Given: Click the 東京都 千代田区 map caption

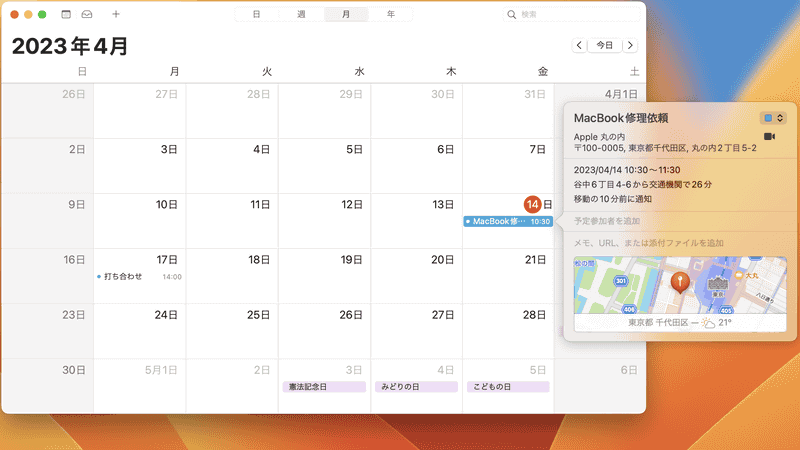Looking at the screenshot, I should 658,322.
